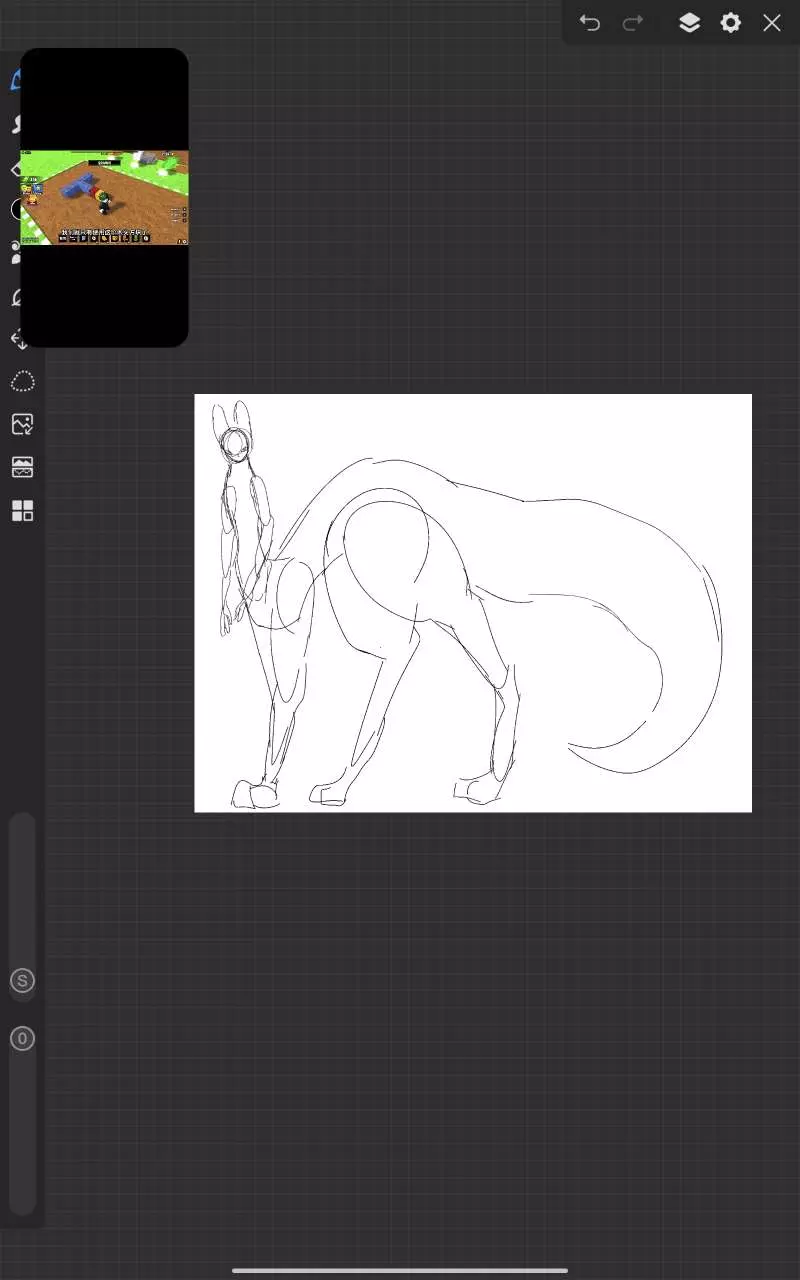Click the opacity O handle
800x1280 pixels.
pyautogui.click(x=22, y=1038)
